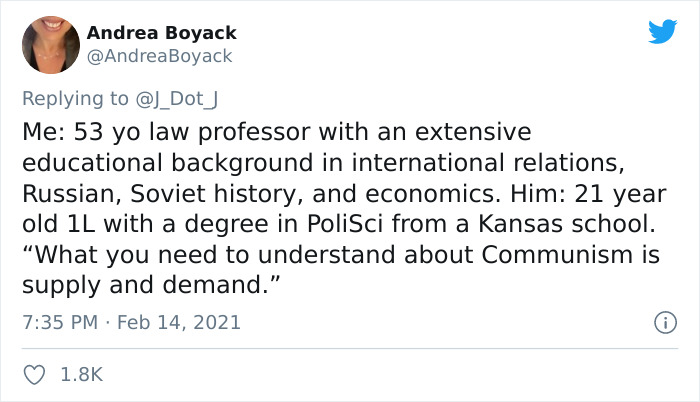The image size is (700, 402).
Task: View the 1.8K likes count
Action: click(81, 374)
